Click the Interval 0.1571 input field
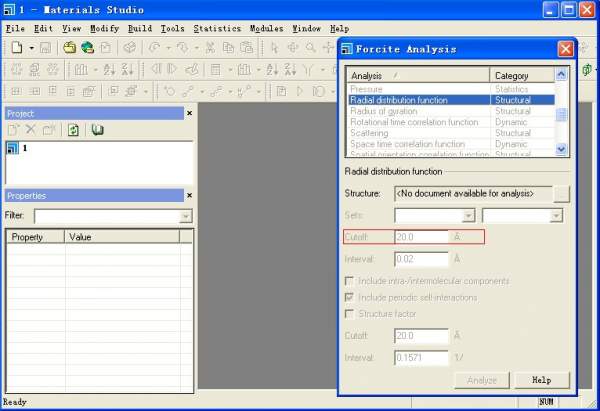The image size is (600, 411). pyautogui.click(x=421, y=358)
